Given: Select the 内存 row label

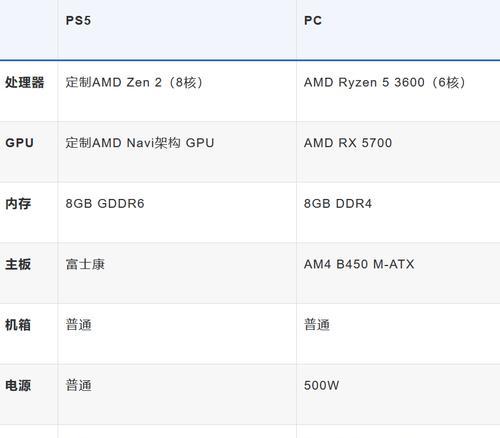Looking at the screenshot, I should click(x=18, y=204).
